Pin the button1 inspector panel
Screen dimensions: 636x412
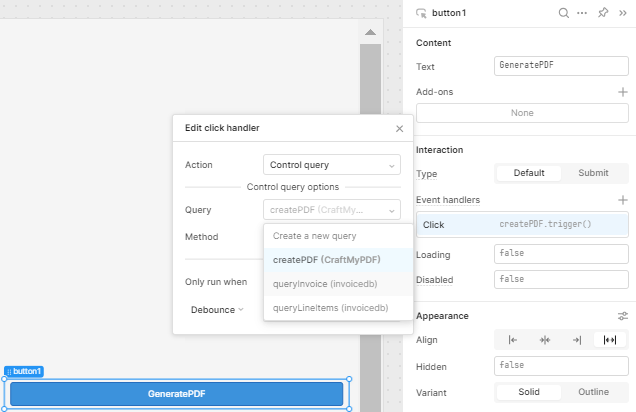pos(603,13)
